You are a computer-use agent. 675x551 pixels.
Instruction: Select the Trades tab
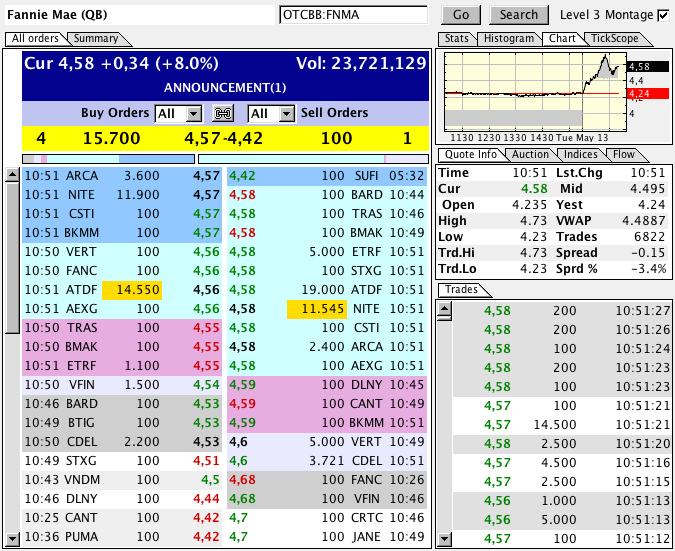click(x=461, y=290)
